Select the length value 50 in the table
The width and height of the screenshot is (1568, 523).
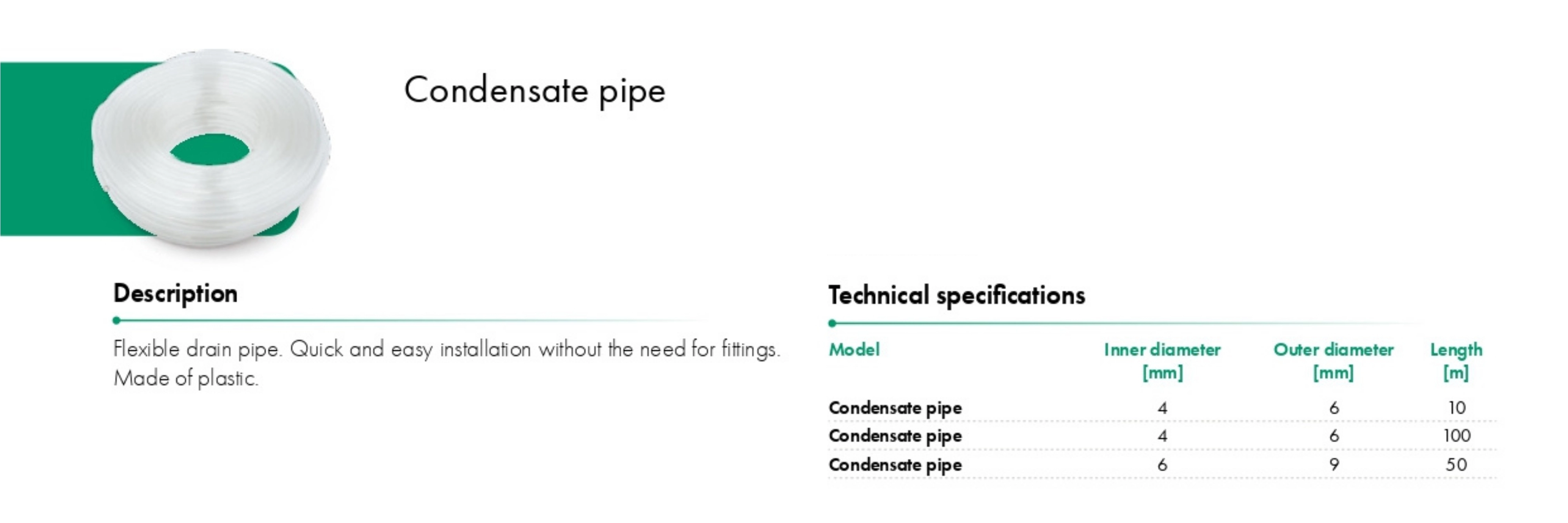1457,465
